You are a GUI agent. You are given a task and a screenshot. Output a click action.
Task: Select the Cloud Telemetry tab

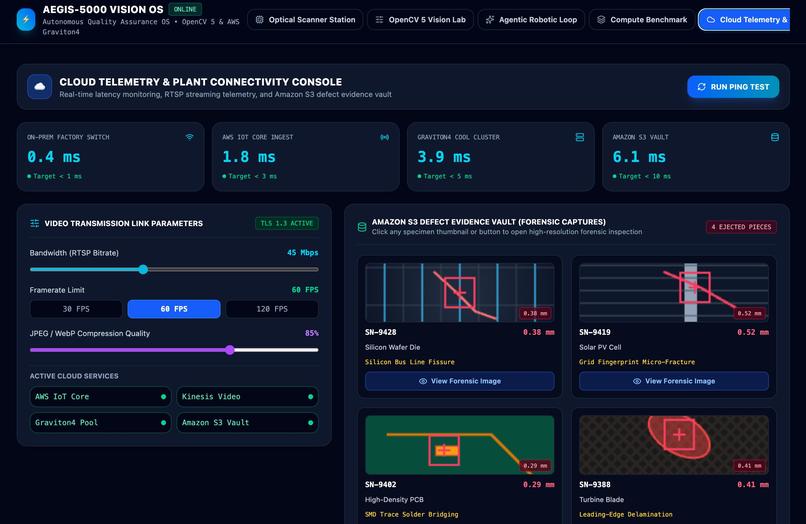coord(744,20)
